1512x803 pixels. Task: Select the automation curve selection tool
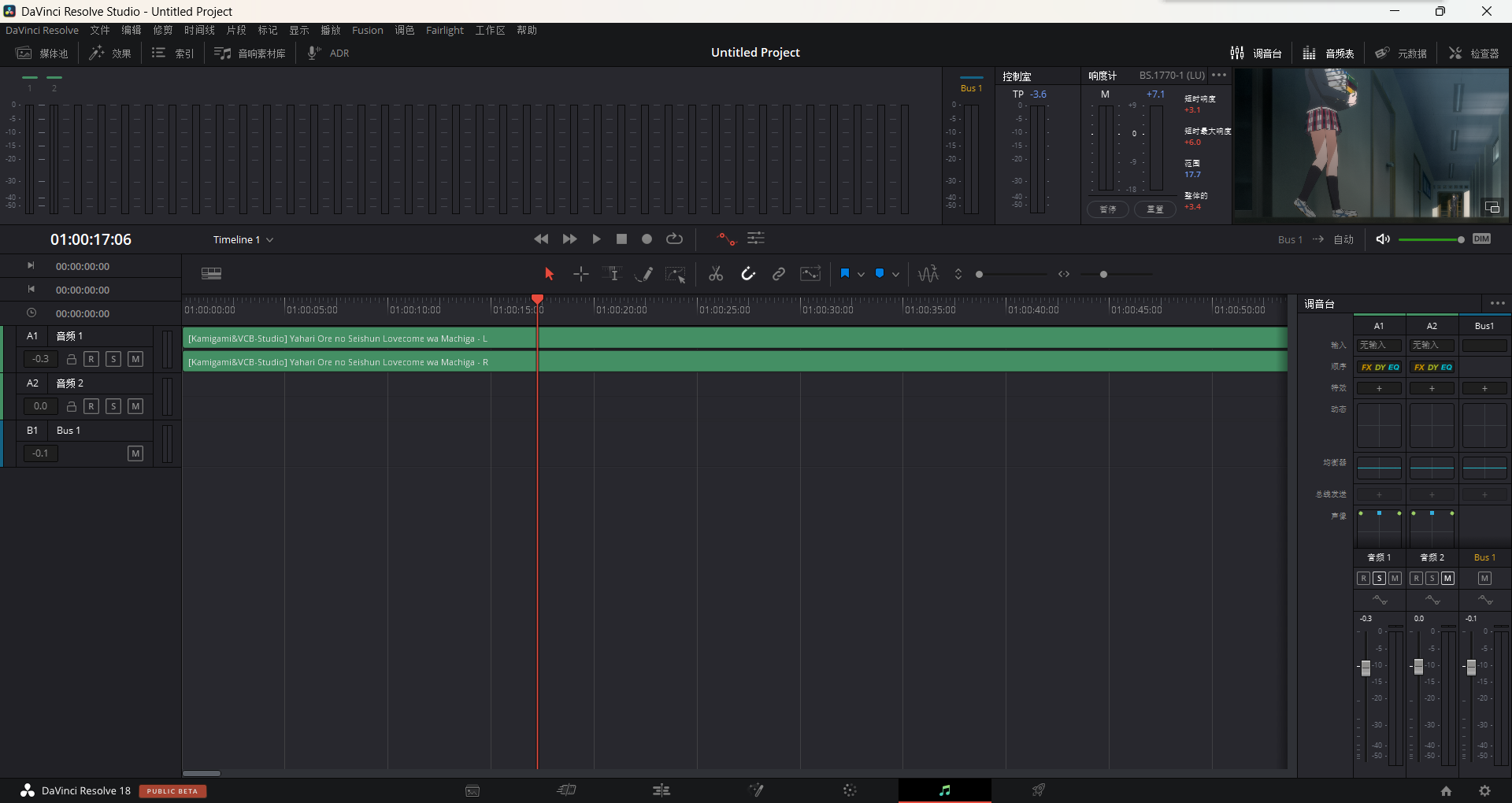676,274
